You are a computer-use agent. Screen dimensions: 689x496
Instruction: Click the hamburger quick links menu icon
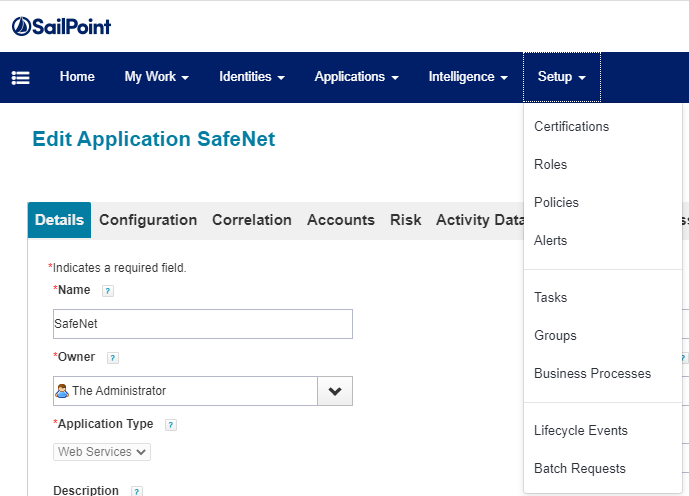(x=20, y=78)
